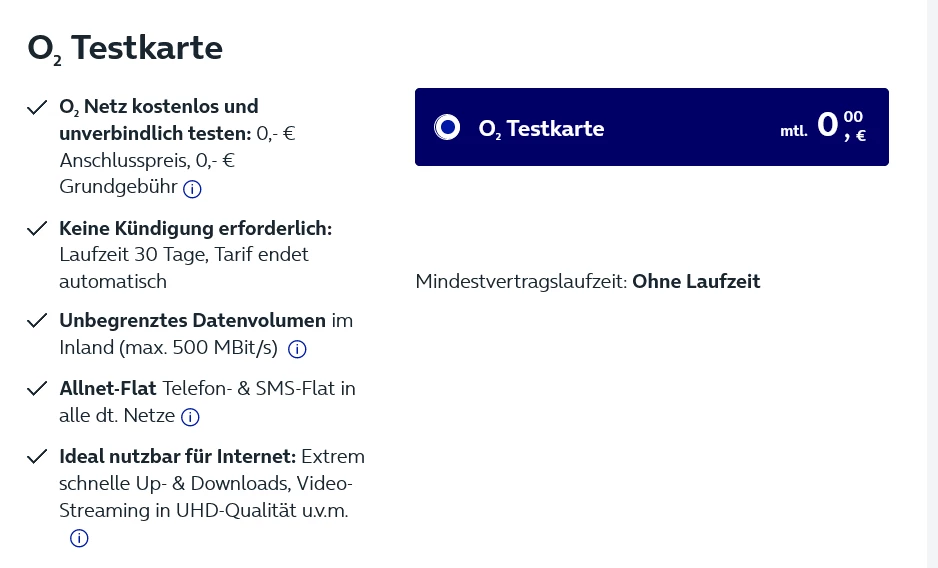Click checkmark beside Allnet-Flat
The width and height of the screenshot is (938, 568).
37,389
